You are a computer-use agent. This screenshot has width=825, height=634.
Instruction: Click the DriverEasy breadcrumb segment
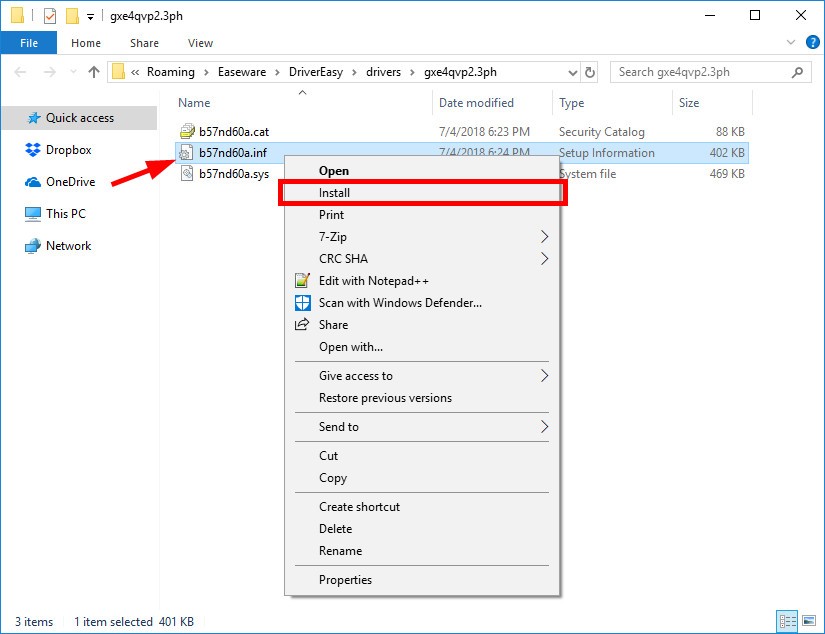click(x=316, y=72)
